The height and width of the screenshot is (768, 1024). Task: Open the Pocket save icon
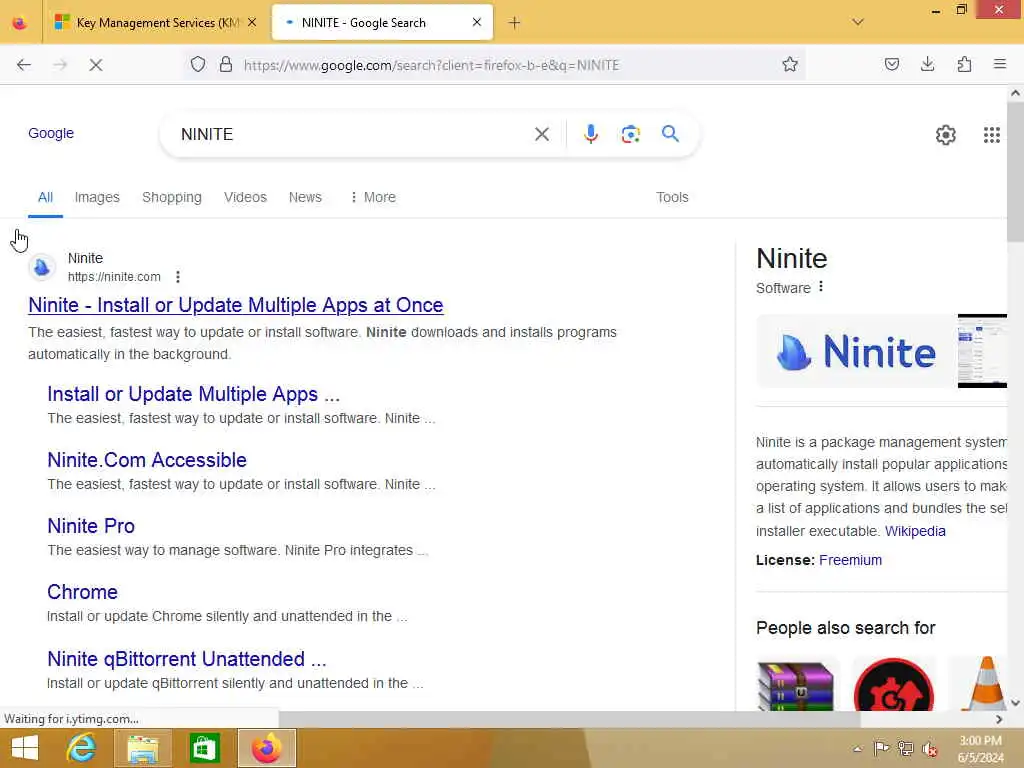[x=892, y=64]
